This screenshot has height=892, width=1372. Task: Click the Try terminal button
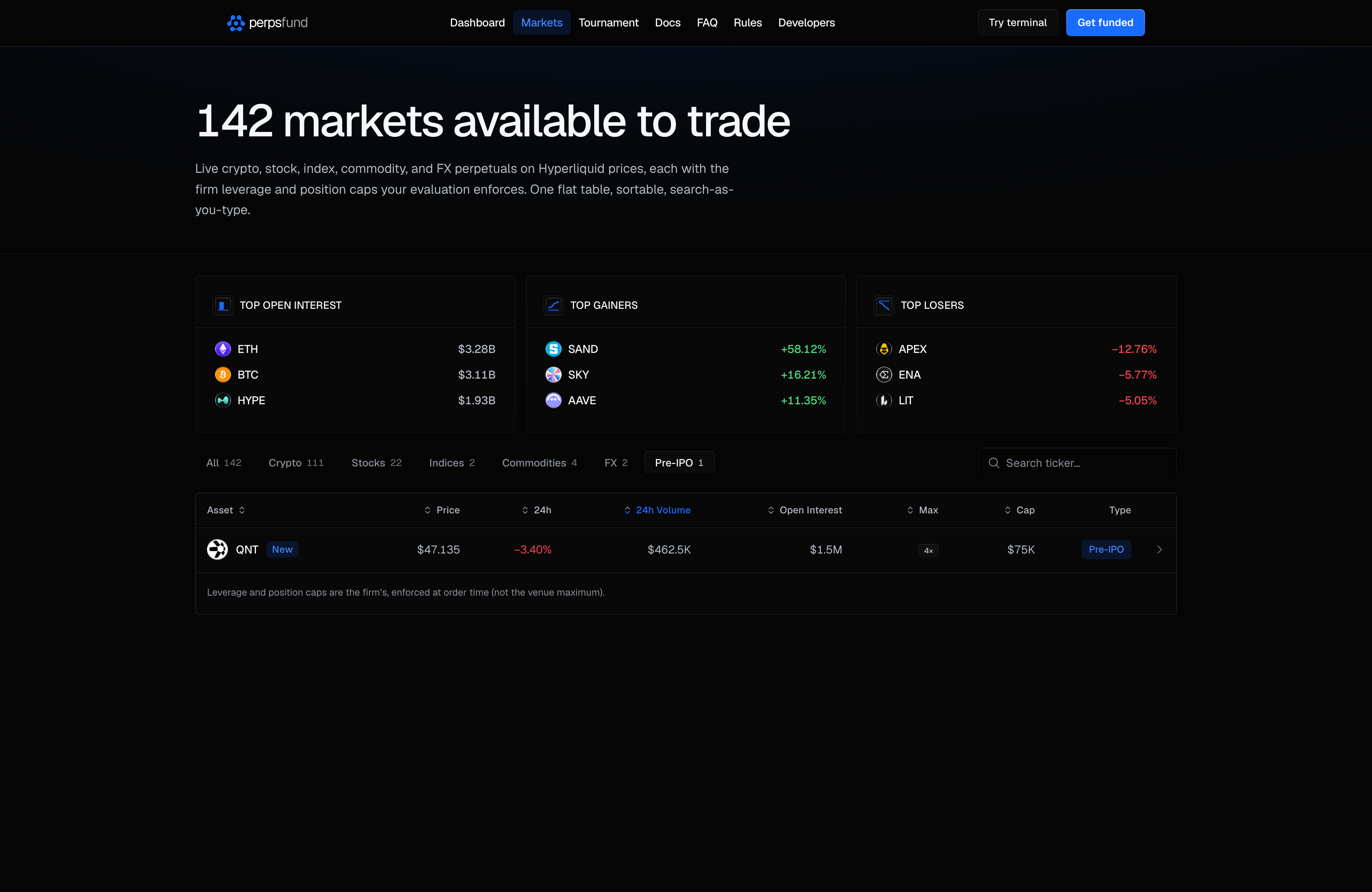[1017, 22]
